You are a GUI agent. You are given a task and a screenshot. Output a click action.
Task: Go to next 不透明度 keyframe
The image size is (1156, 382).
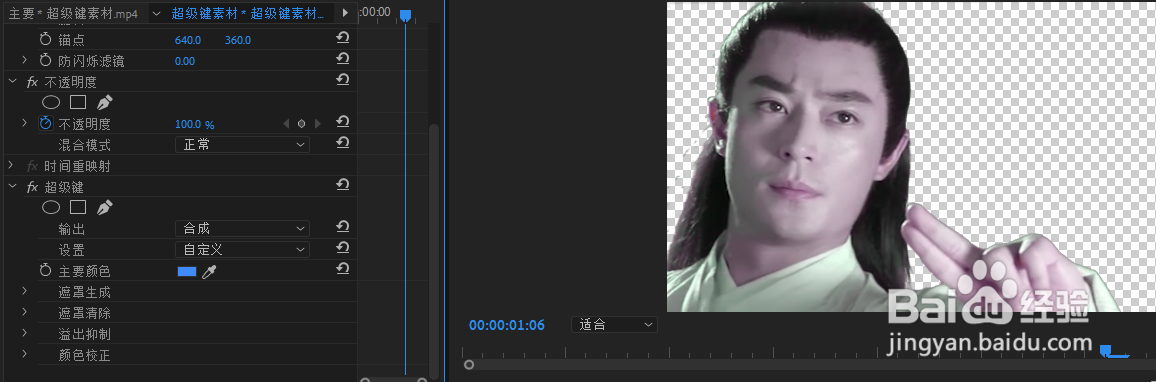pos(318,123)
